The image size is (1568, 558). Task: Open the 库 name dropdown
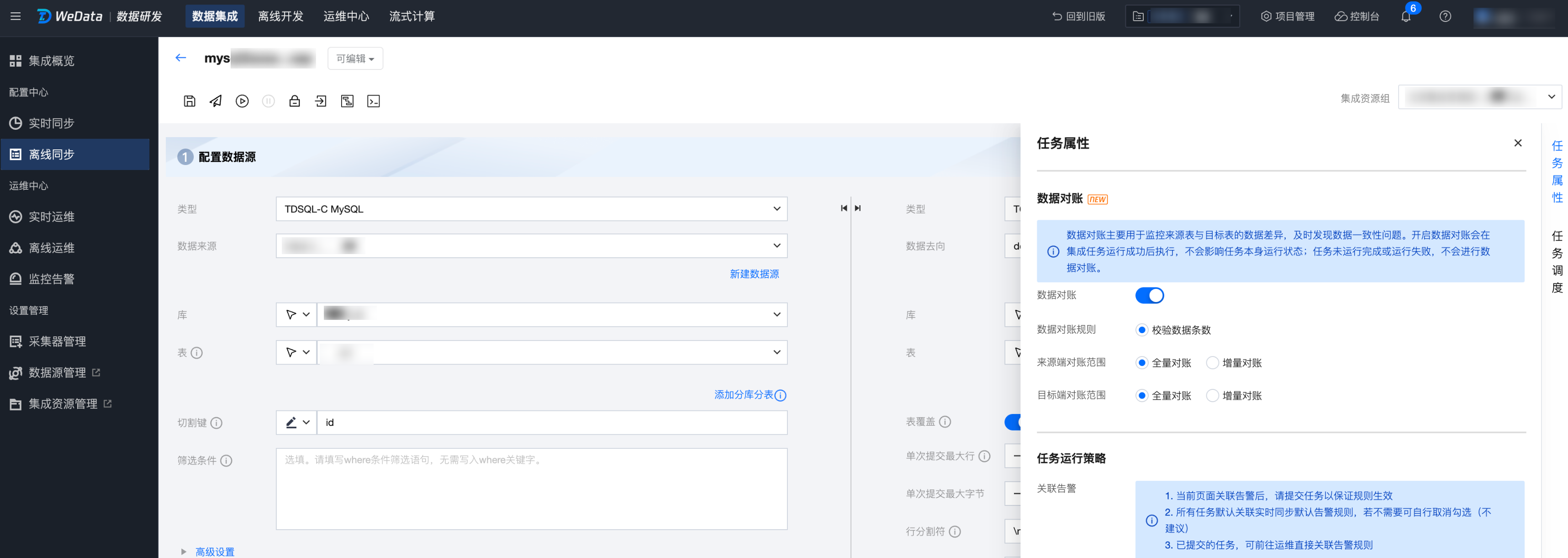click(552, 315)
